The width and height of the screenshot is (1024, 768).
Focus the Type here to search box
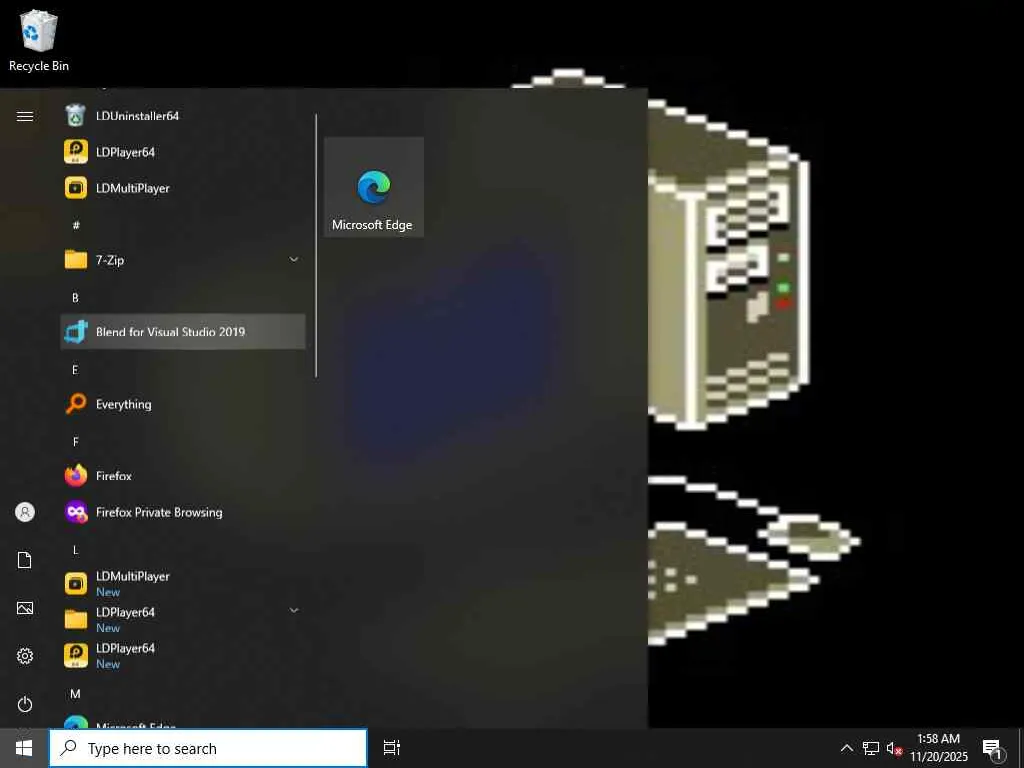[208, 748]
